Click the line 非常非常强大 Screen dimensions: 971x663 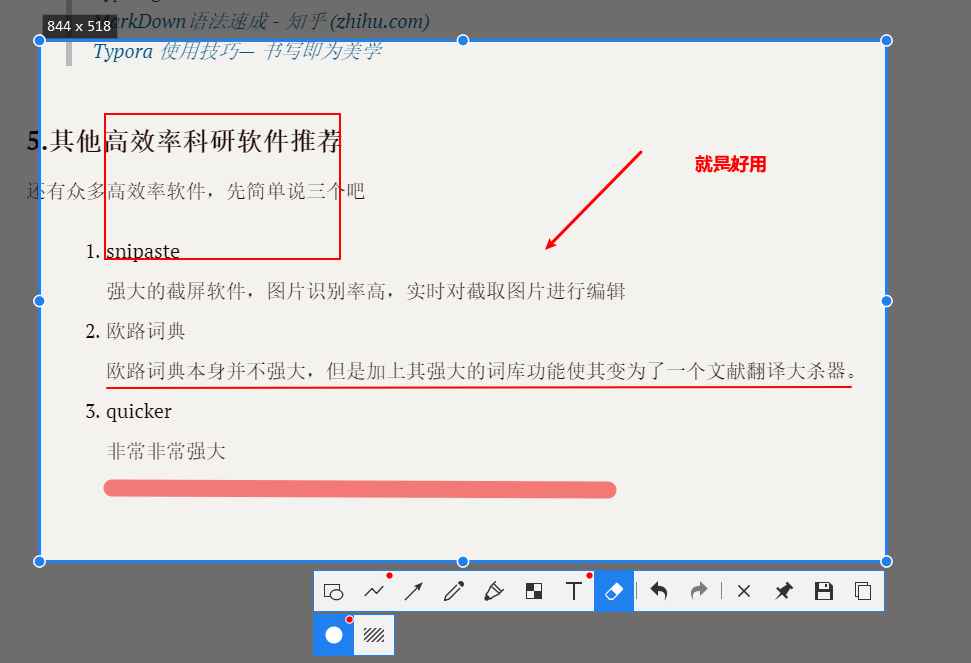point(166,451)
